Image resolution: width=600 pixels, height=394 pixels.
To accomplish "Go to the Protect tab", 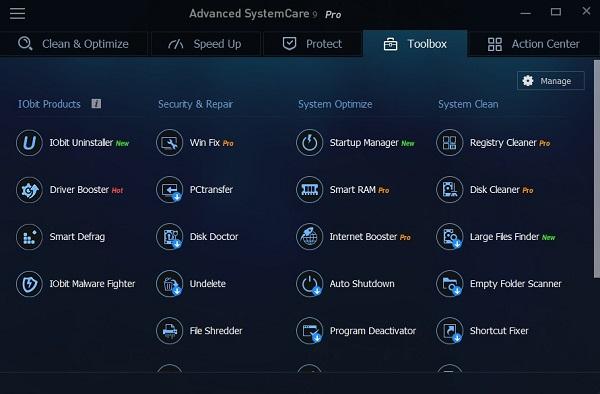I will (x=312, y=44).
